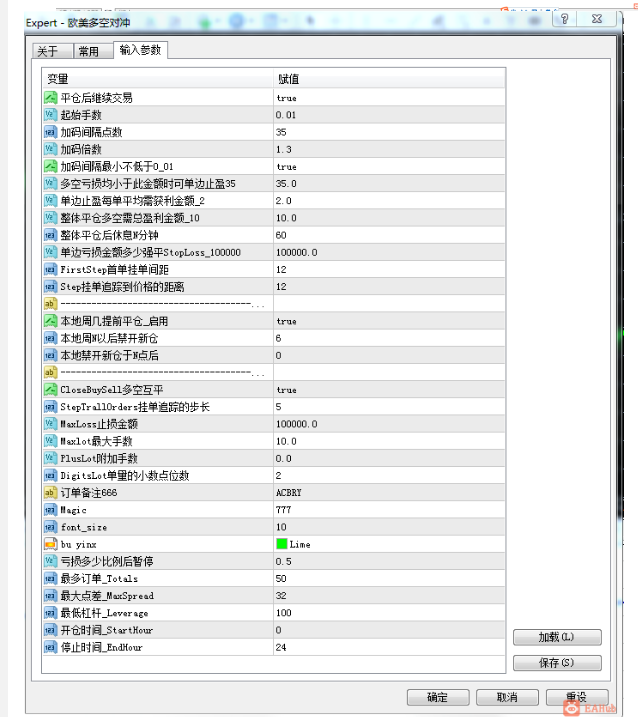Click the icon beside 停止时间_EndHour
The height and width of the screenshot is (717, 638).
[50, 647]
